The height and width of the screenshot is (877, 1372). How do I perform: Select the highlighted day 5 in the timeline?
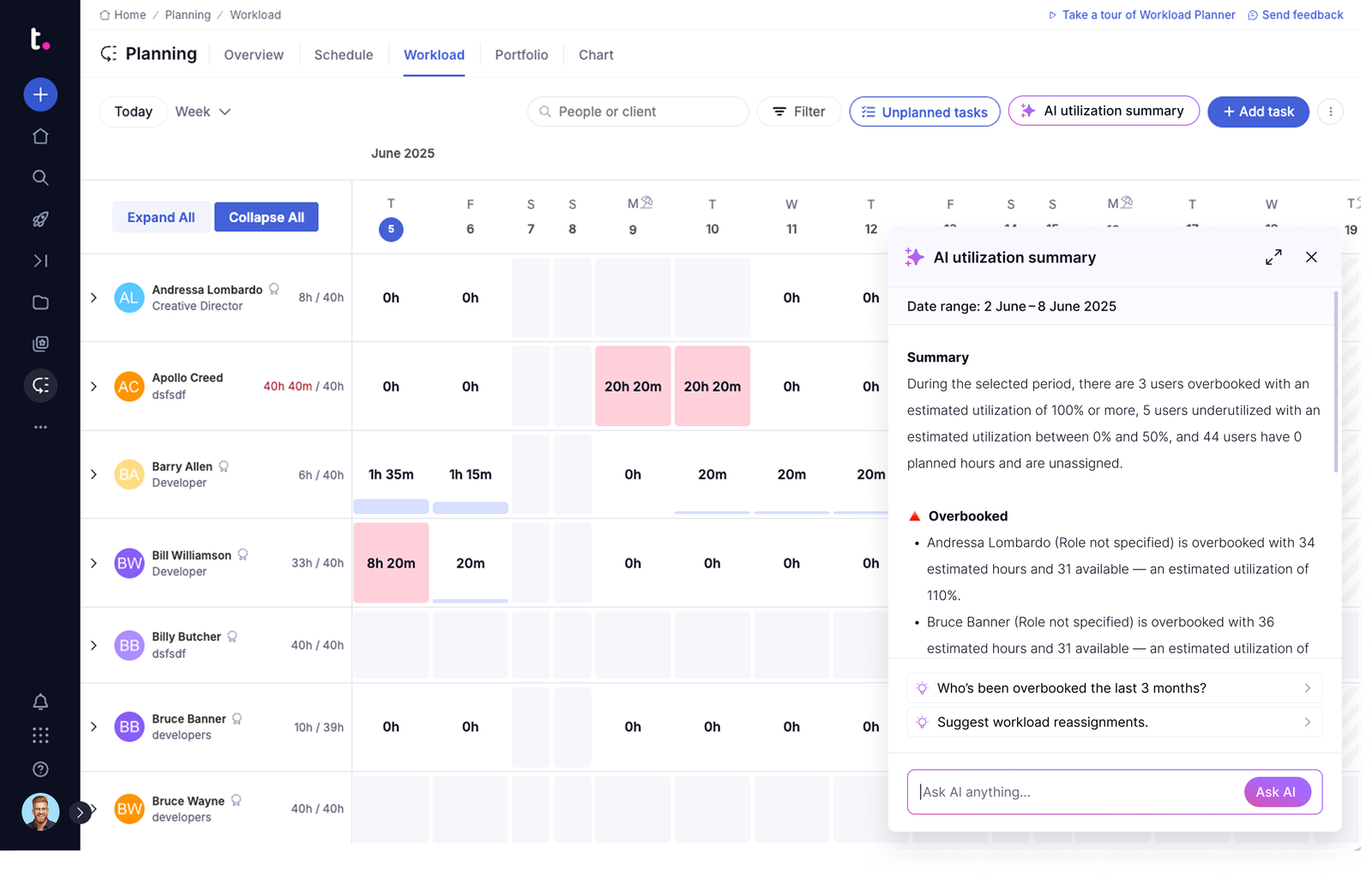pos(391,229)
